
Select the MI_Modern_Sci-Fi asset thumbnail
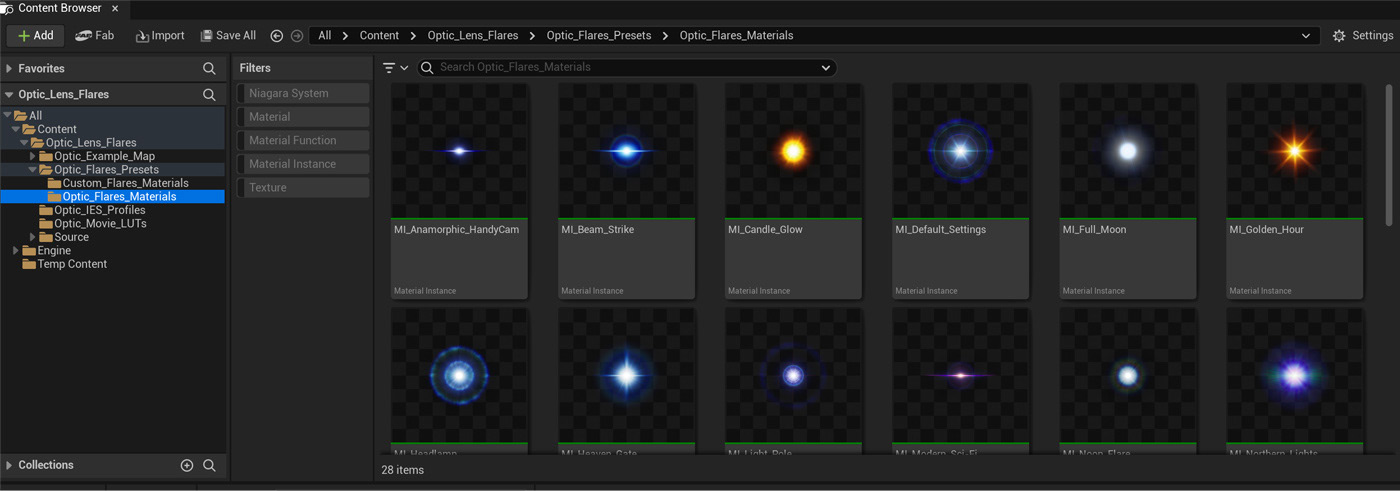pyautogui.click(x=960, y=375)
